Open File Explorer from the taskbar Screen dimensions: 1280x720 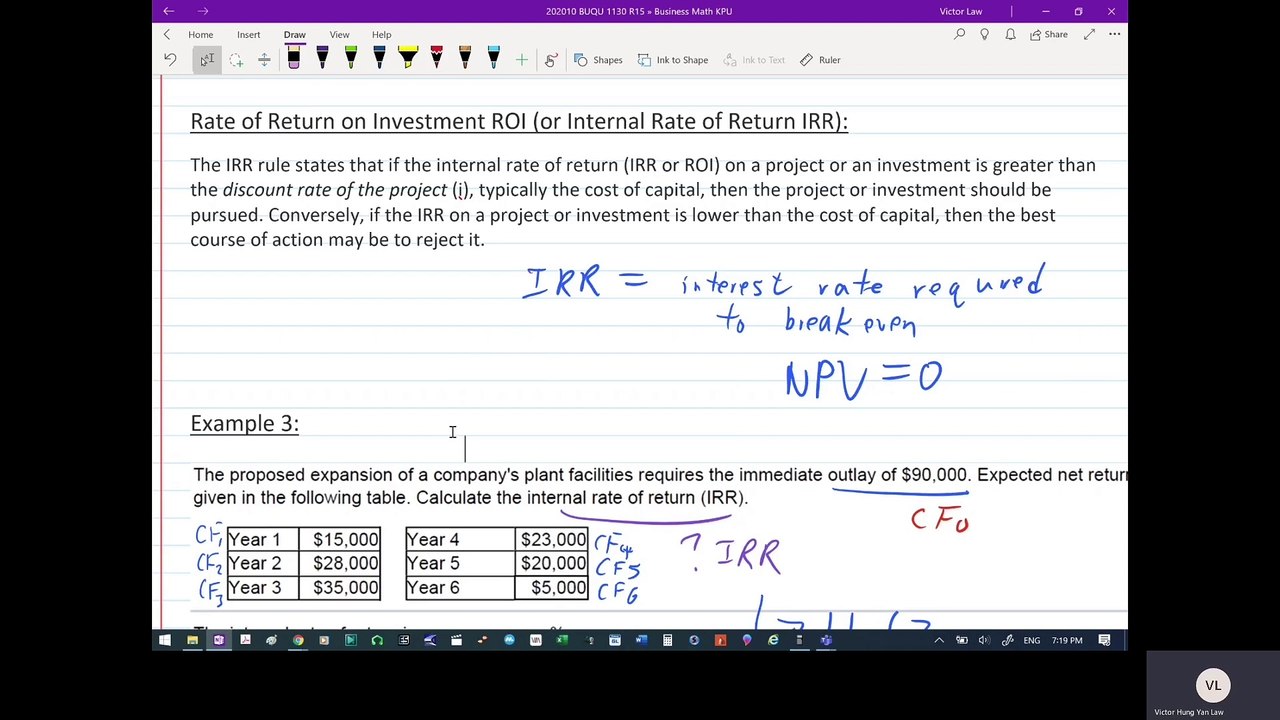tap(192, 640)
